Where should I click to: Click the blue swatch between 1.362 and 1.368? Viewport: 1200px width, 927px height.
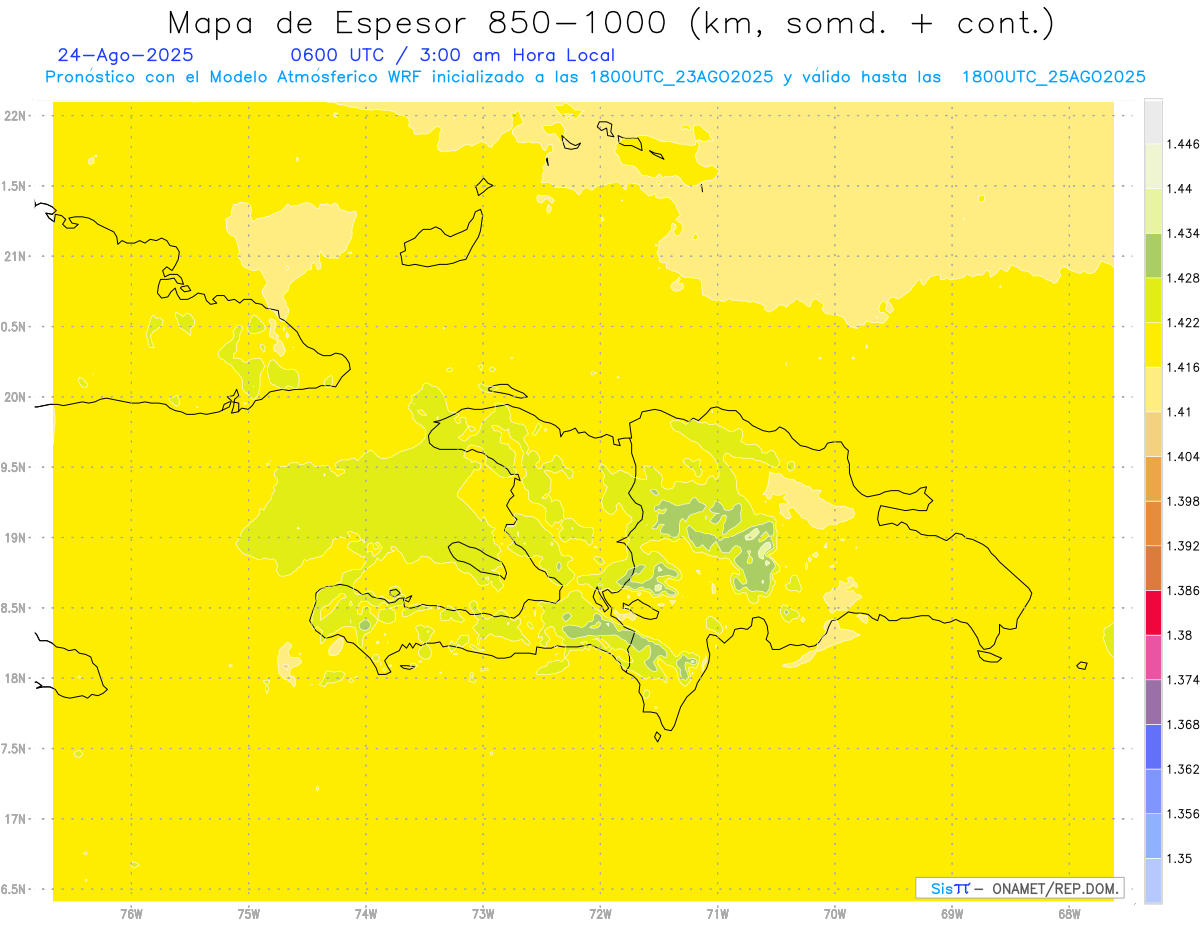pos(1153,746)
